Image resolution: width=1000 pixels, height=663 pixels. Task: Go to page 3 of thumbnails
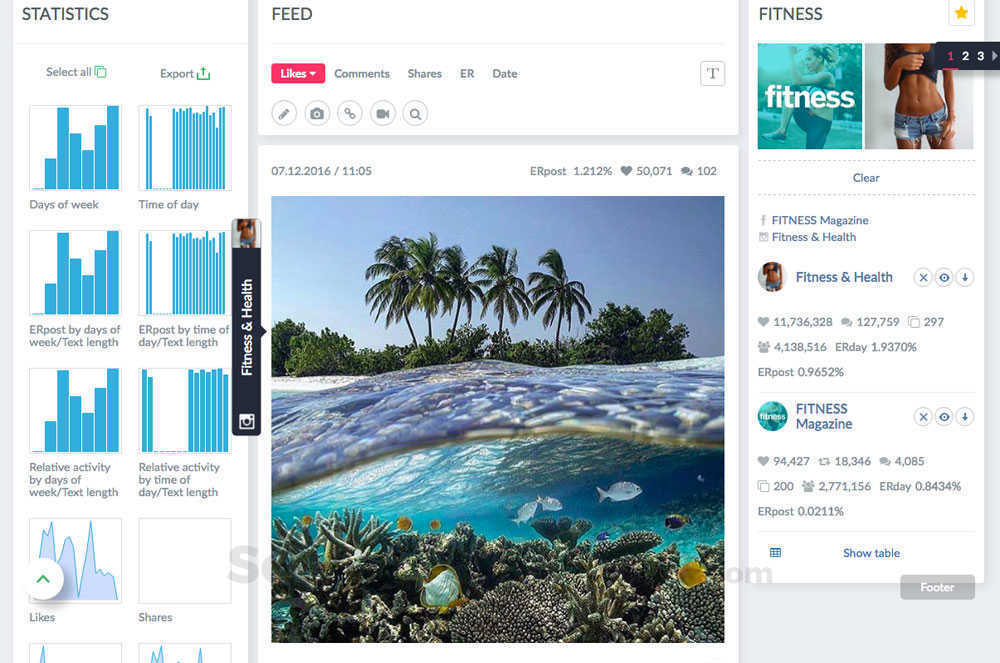(980, 56)
